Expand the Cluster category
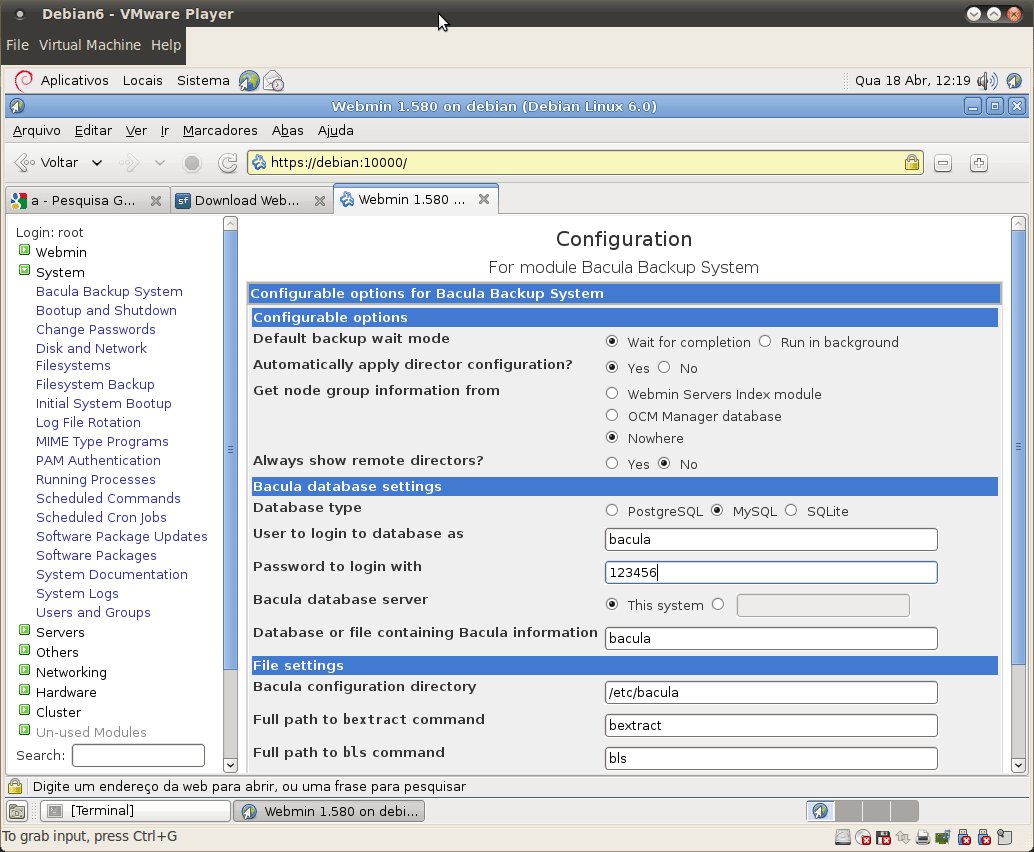Image resolution: width=1034 pixels, height=852 pixels. pos(24,710)
